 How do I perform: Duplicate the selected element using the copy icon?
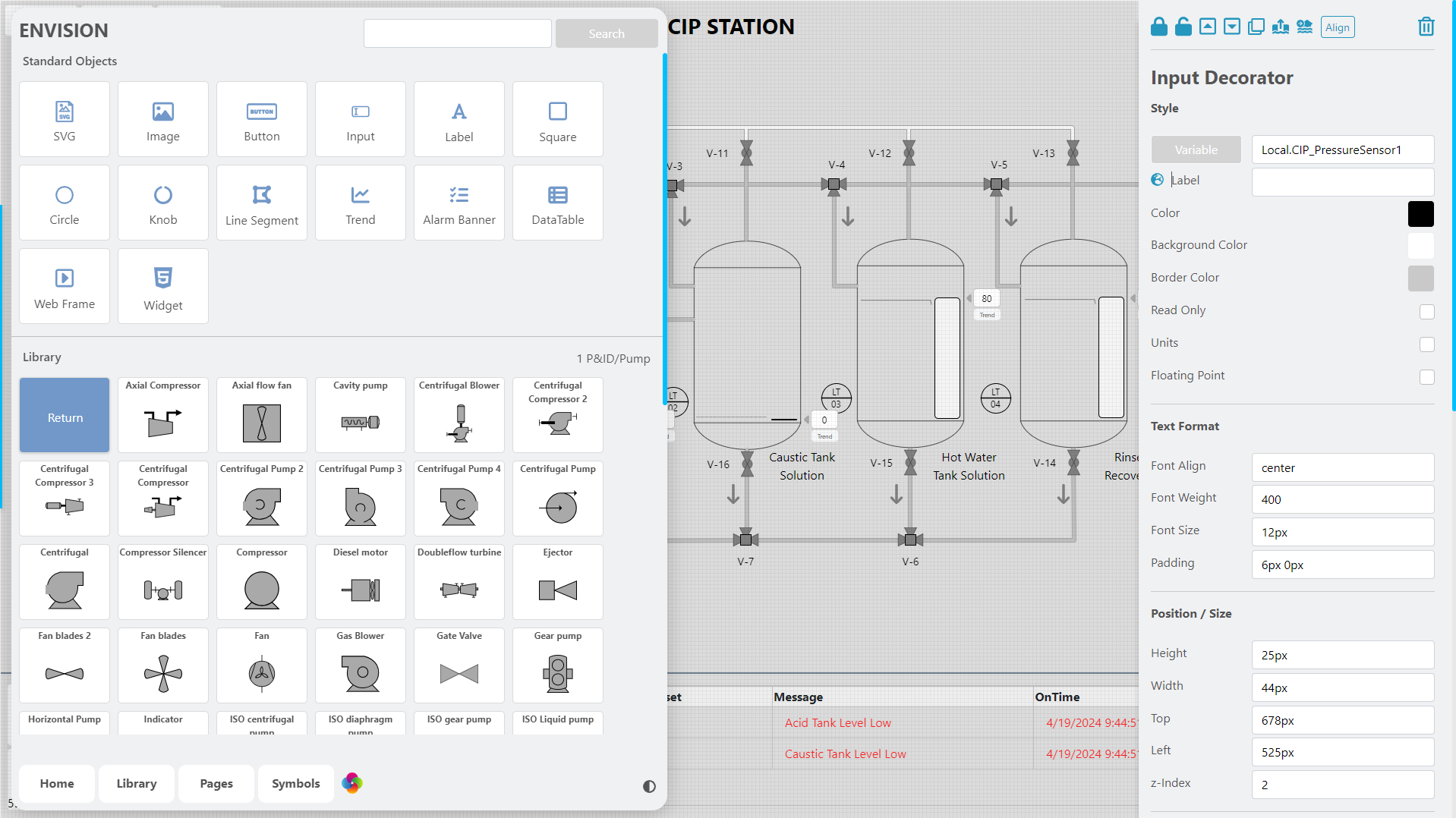(x=1256, y=27)
